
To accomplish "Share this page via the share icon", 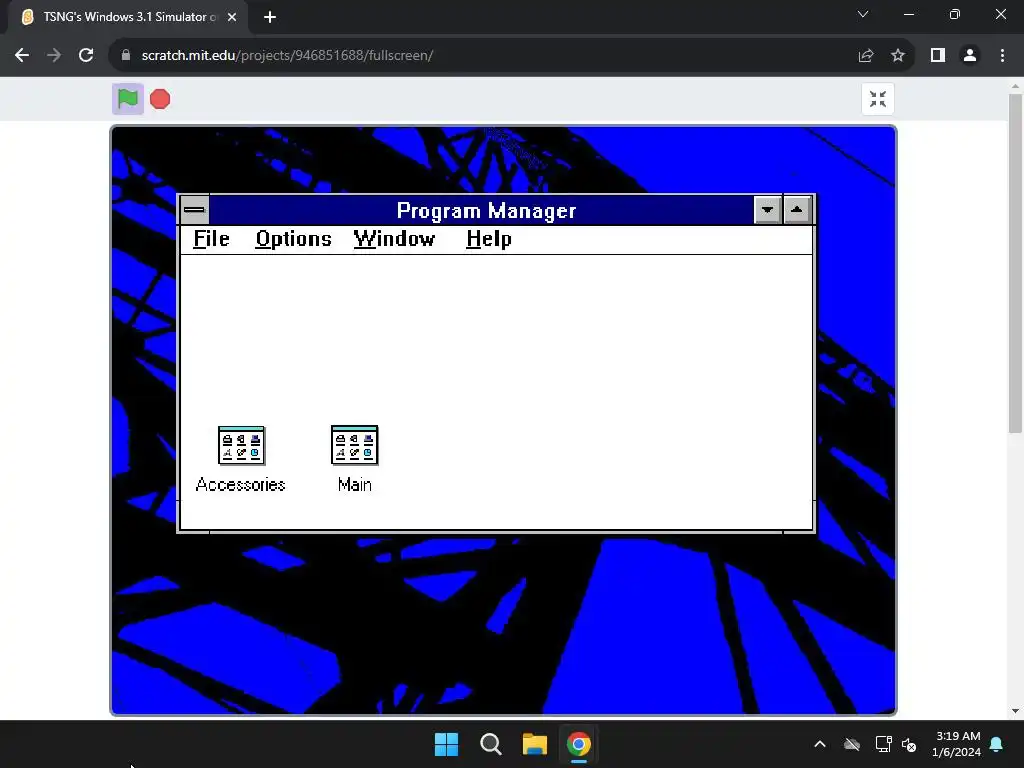I will pos(866,56).
